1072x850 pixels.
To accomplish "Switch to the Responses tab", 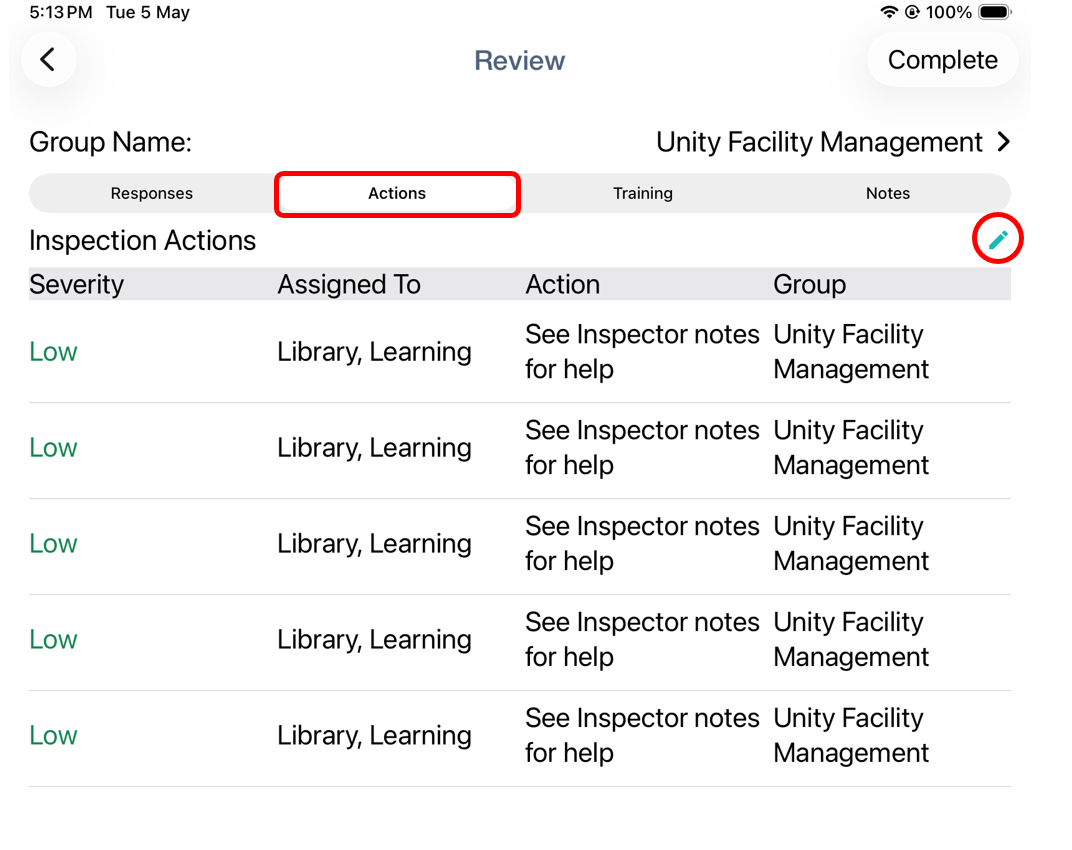I will pos(152,194).
